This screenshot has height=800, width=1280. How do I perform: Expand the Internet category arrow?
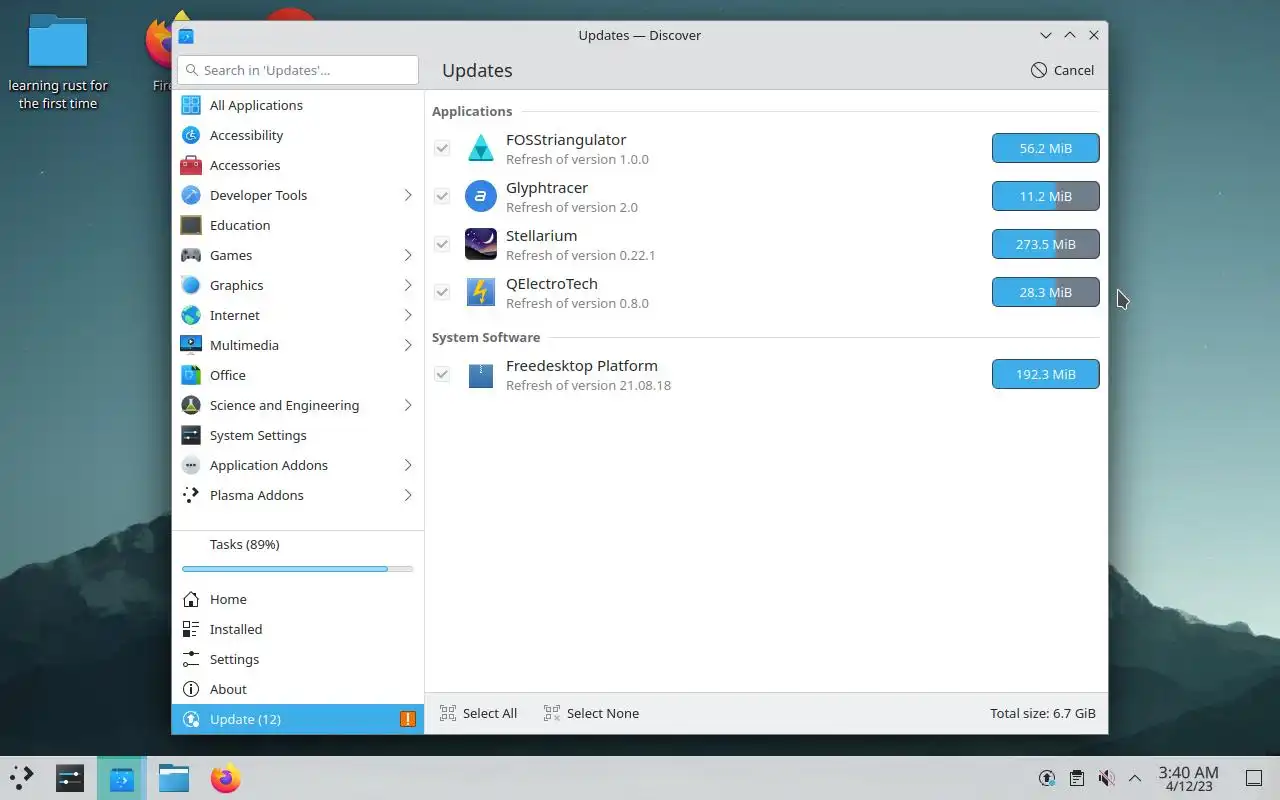click(408, 315)
